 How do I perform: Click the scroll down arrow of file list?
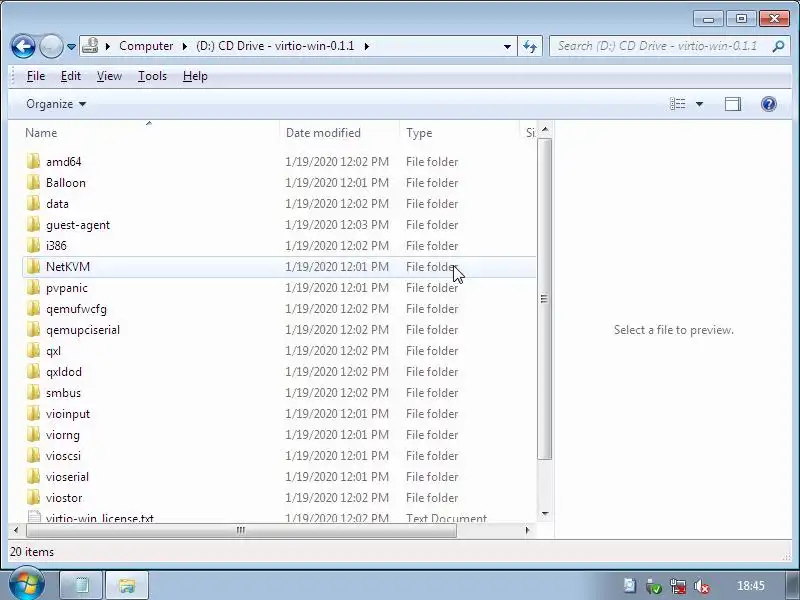[x=545, y=514]
